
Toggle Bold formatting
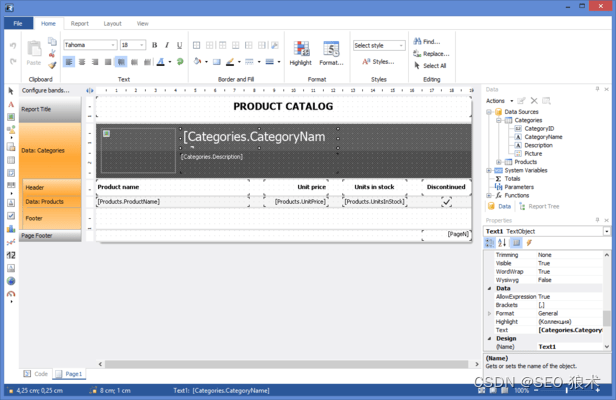point(154,45)
